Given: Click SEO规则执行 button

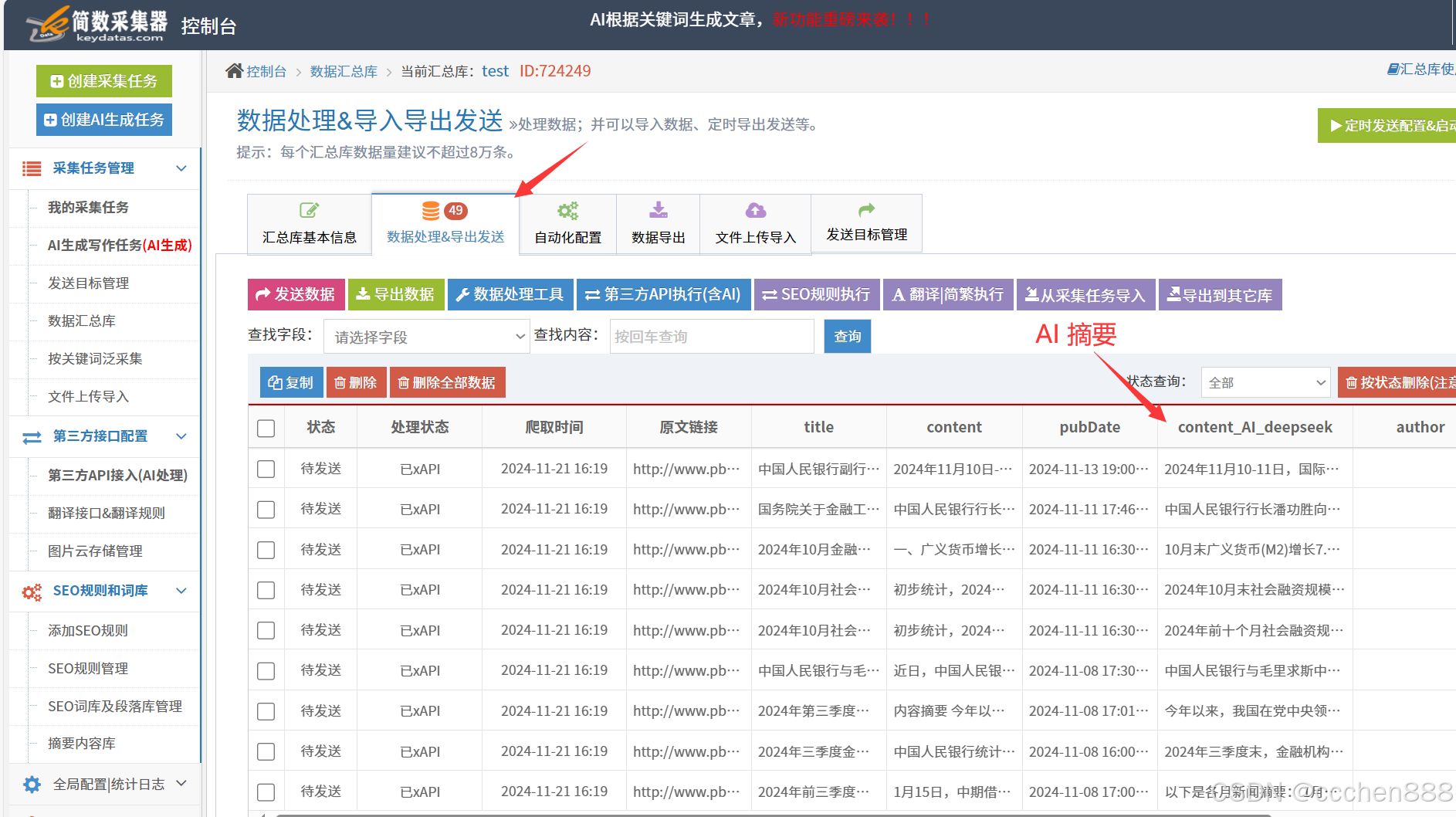Looking at the screenshot, I should (x=817, y=294).
